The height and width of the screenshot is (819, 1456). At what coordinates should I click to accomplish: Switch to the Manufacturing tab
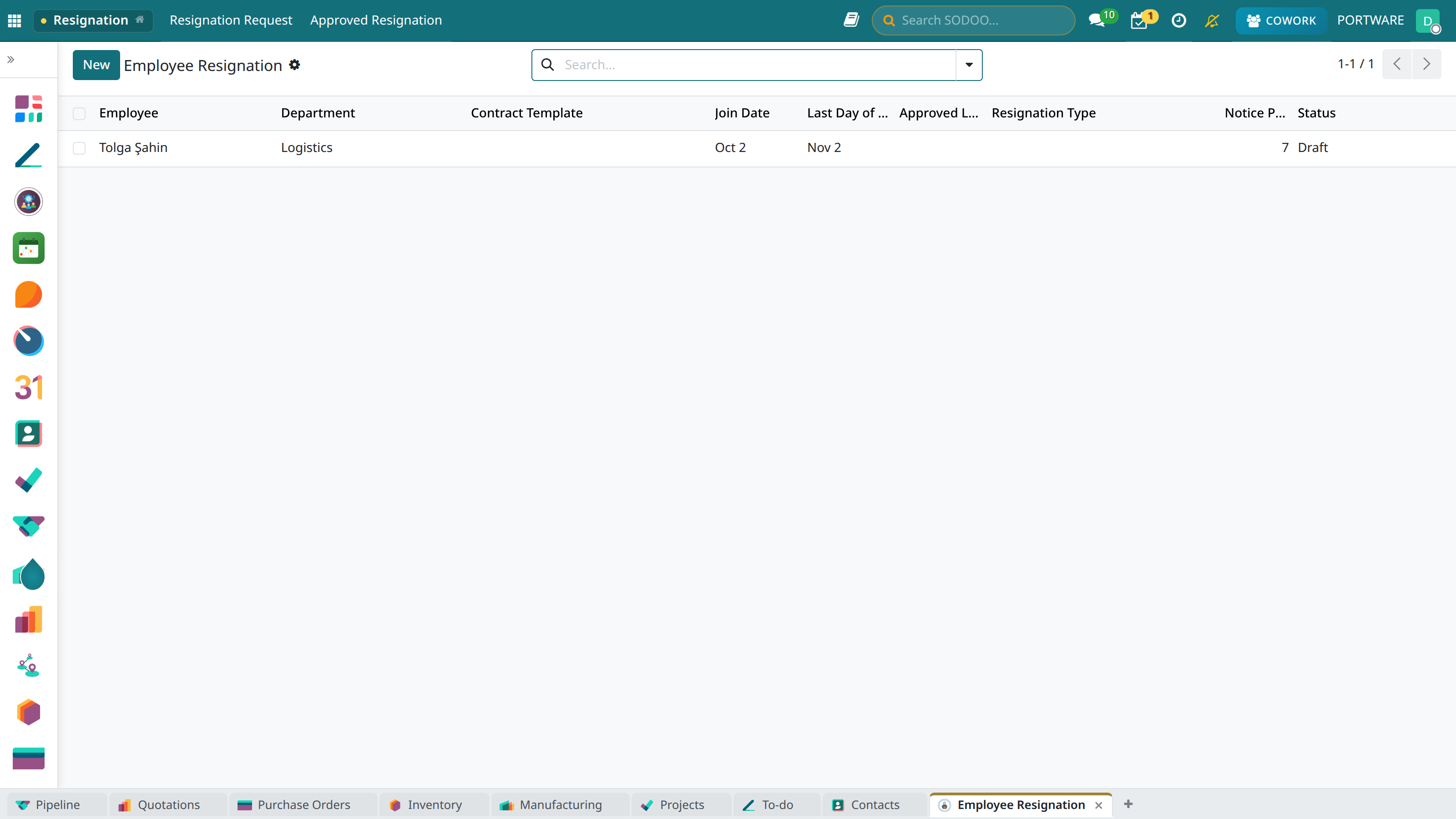click(560, 805)
